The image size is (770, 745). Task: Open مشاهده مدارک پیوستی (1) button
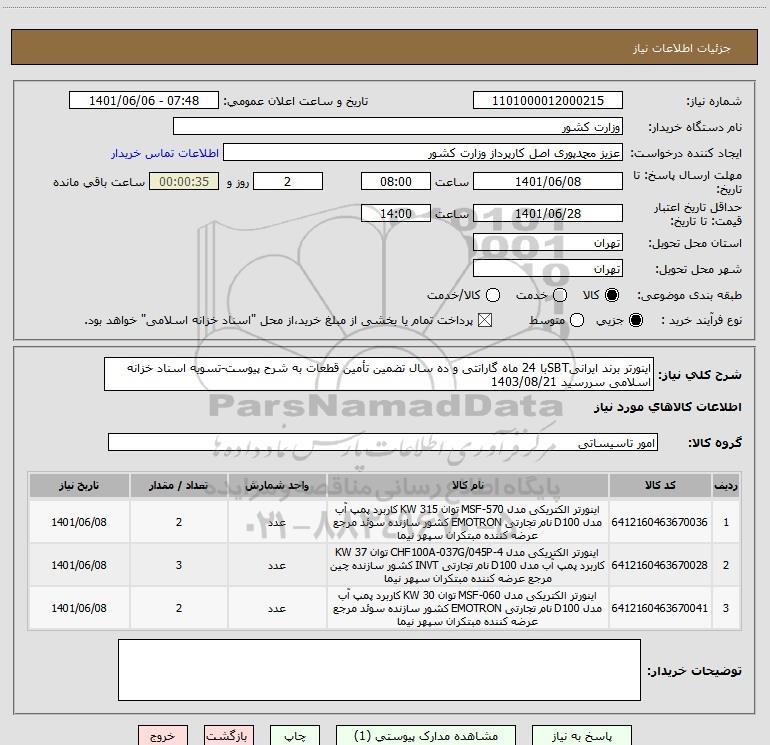coord(426,736)
